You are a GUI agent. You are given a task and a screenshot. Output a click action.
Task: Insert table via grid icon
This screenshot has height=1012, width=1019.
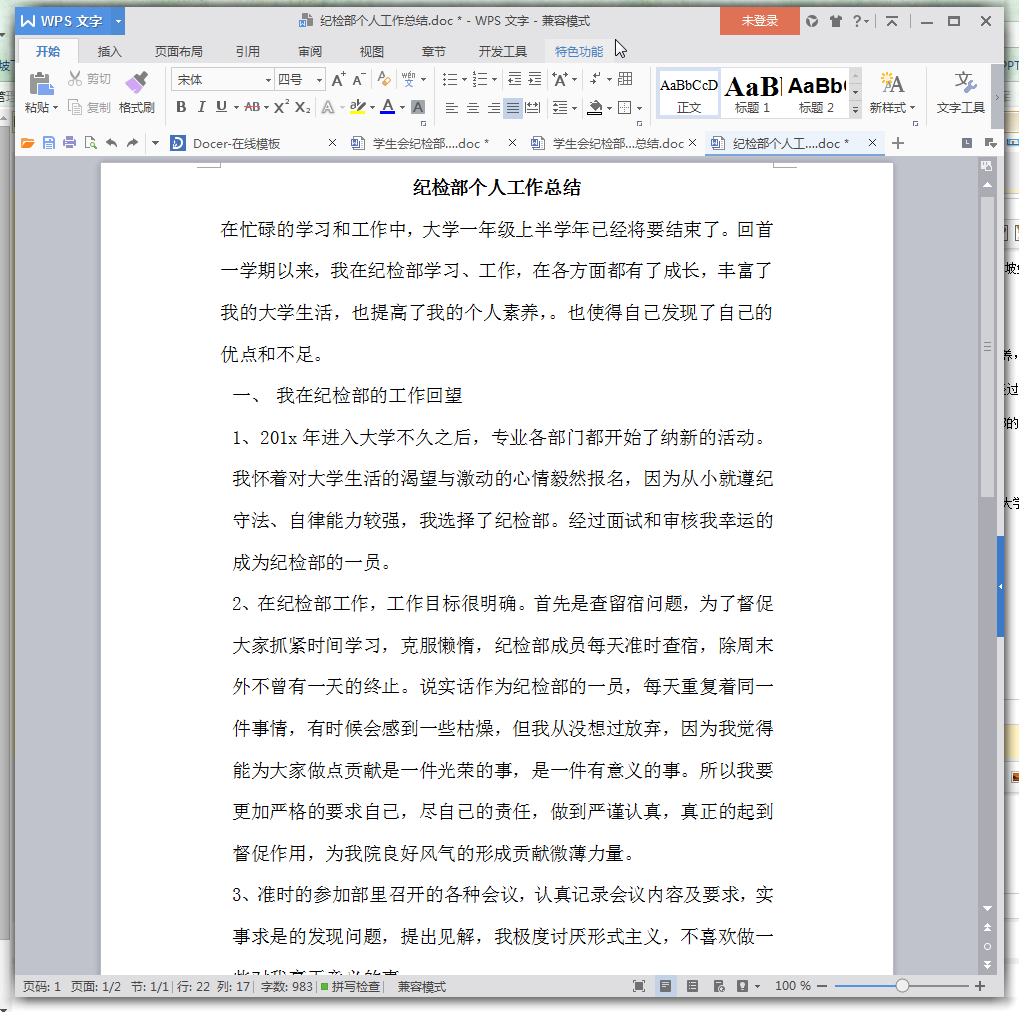[625, 79]
